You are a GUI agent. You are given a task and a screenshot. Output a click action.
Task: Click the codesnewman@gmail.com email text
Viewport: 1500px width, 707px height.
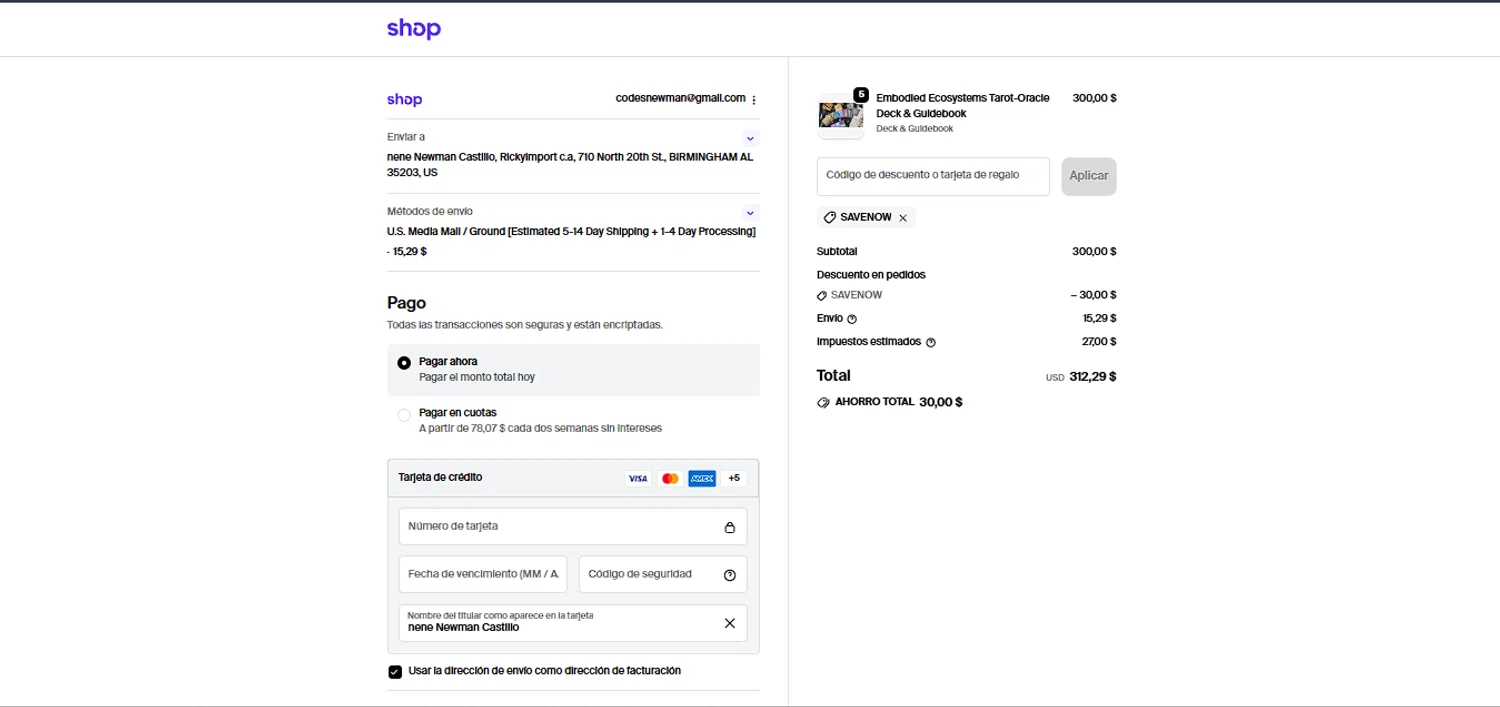[681, 98]
